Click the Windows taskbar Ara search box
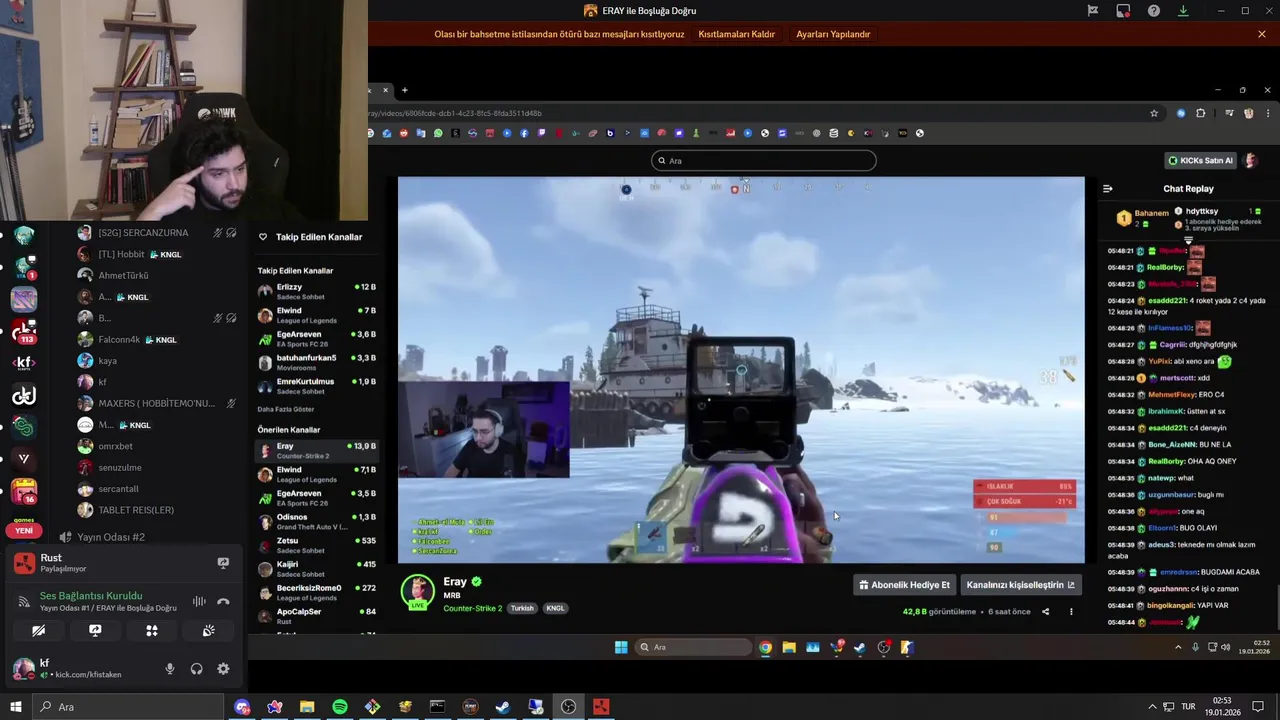1280x720 pixels. point(129,707)
